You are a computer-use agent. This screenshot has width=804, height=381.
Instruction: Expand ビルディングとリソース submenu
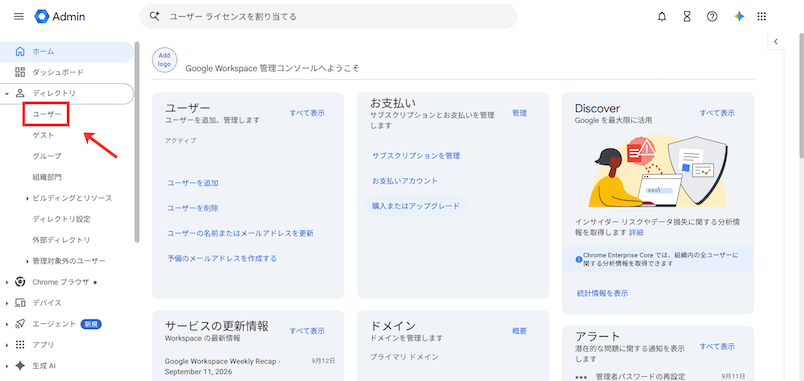27,198
